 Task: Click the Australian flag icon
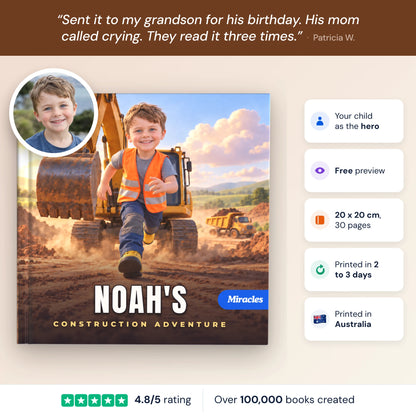320,319
